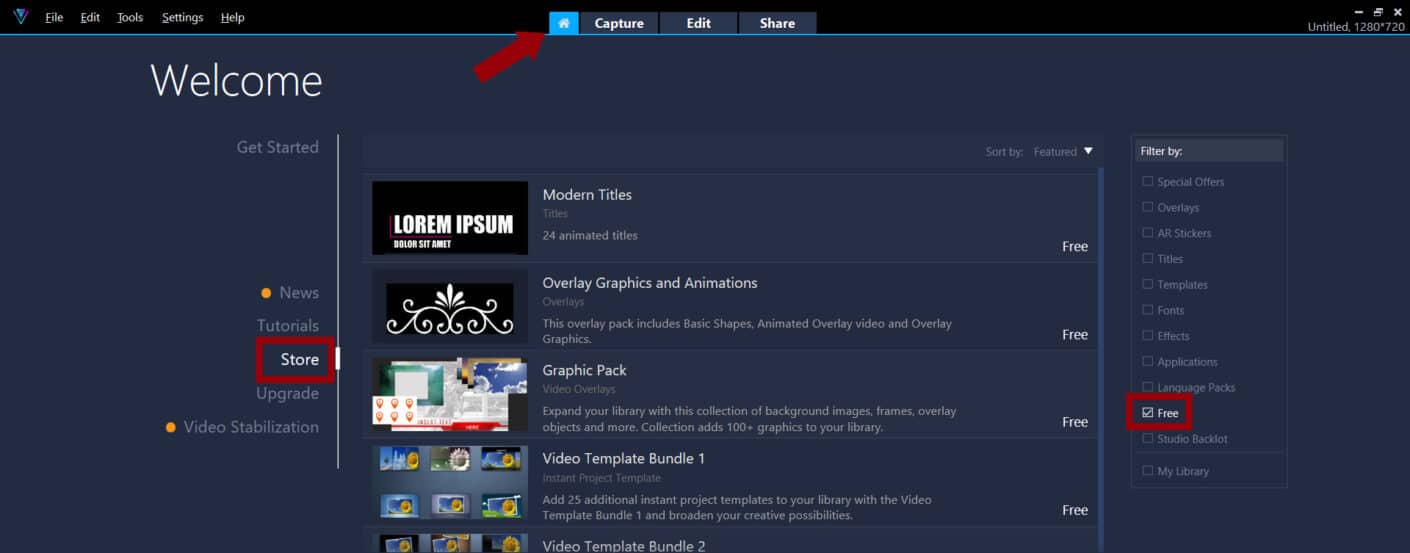This screenshot has width=1410, height=553.
Task: Click the Get Started link
Action: click(x=277, y=147)
